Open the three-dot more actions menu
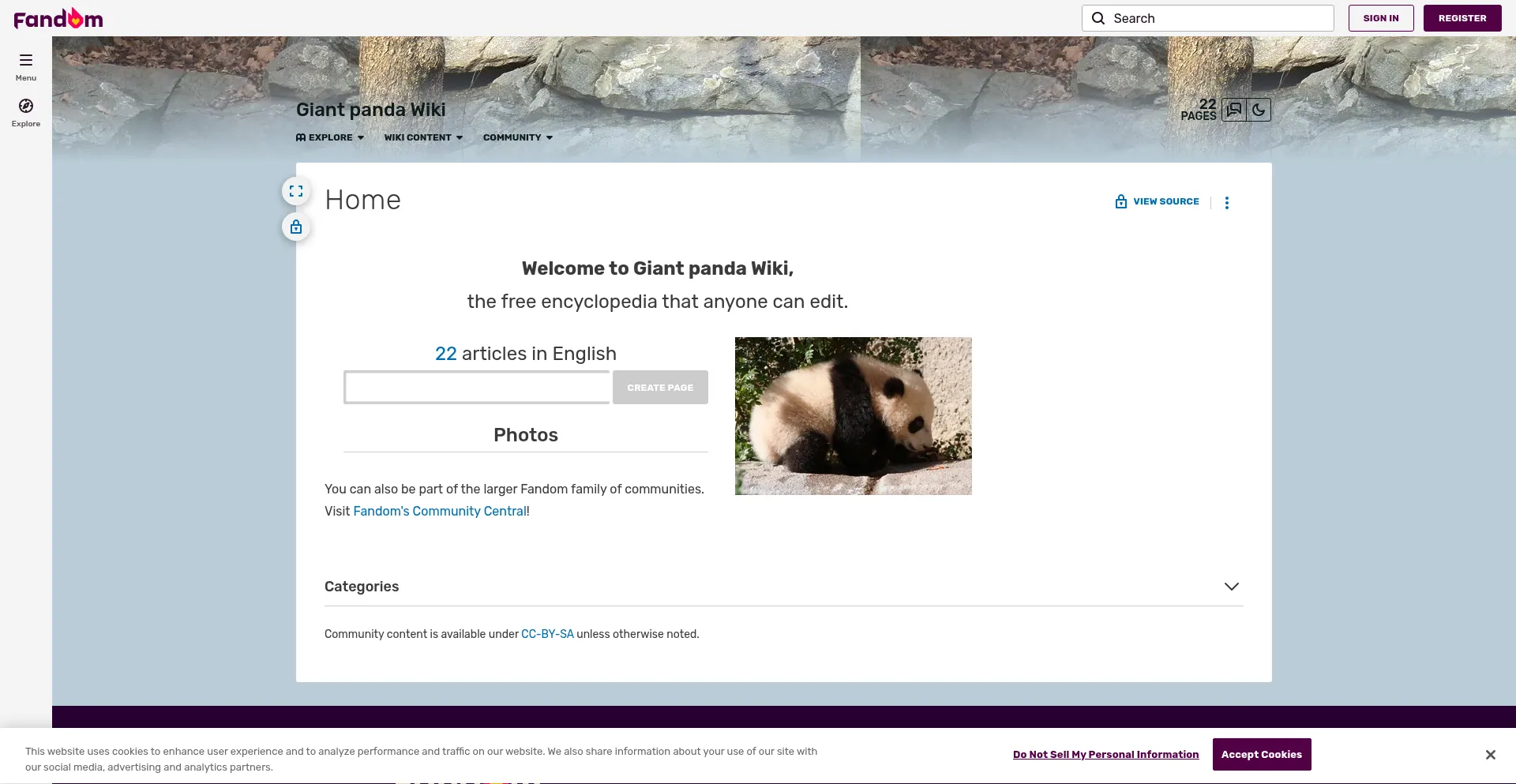The image size is (1516, 784). click(x=1226, y=203)
